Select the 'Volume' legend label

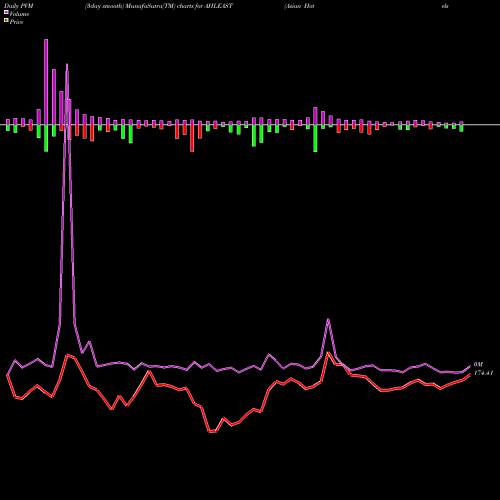click(19, 14)
